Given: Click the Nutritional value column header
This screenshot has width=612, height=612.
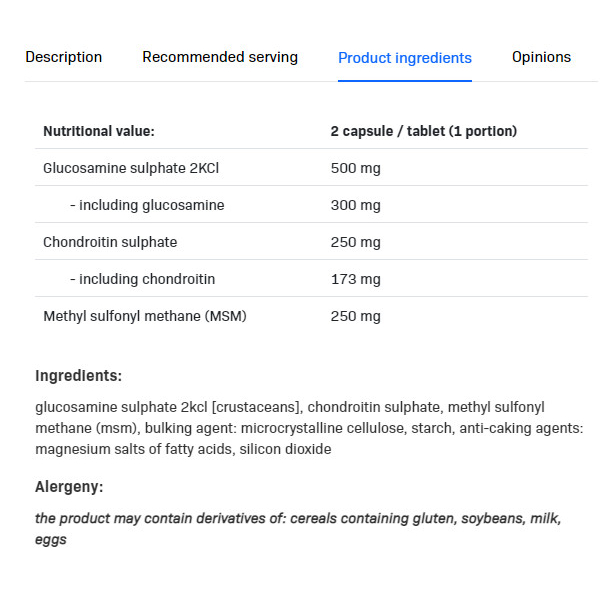Looking at the screenshot, I should [x=99, y=131].
